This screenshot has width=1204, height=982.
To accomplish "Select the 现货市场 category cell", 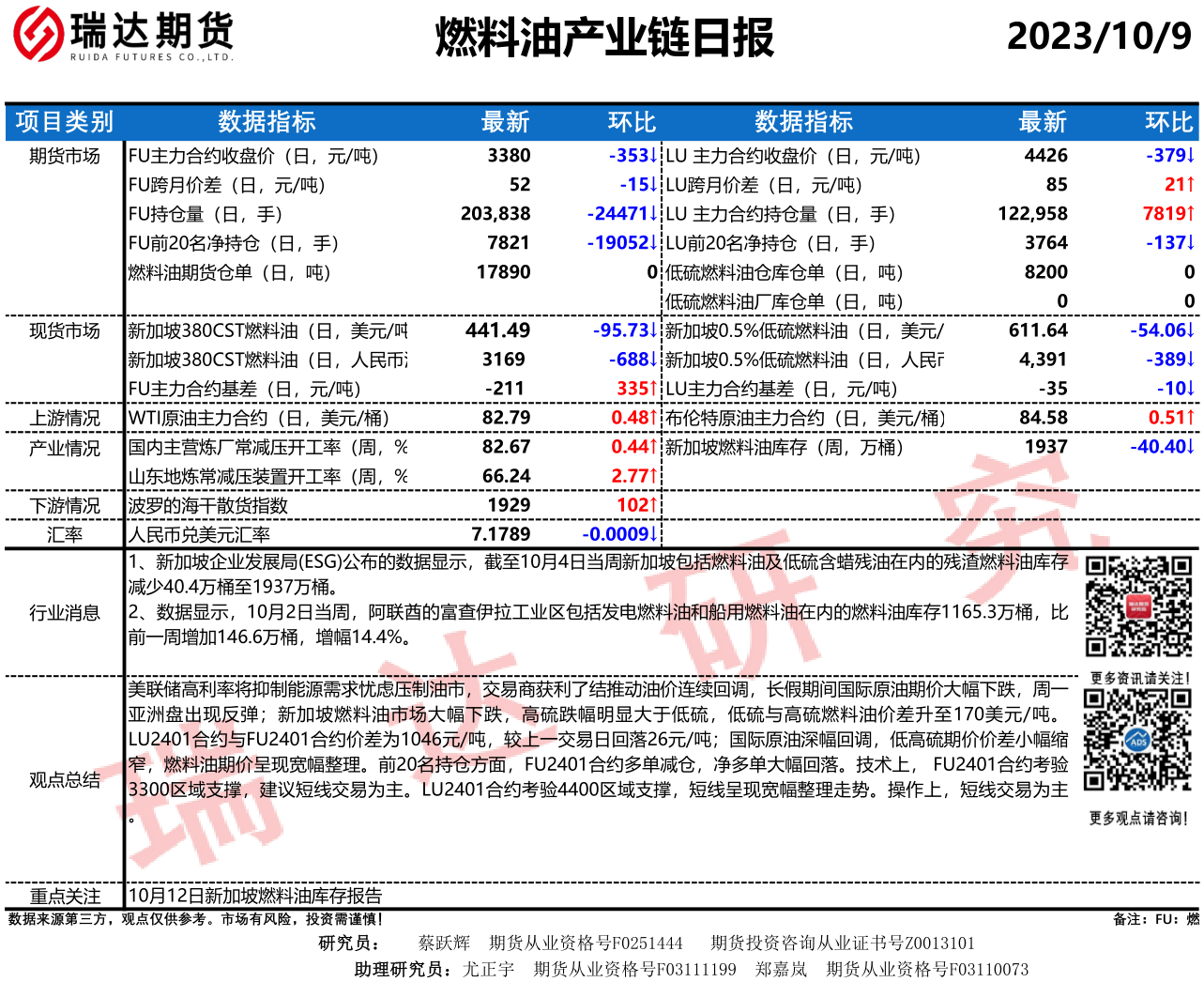I will click(64, 330).
